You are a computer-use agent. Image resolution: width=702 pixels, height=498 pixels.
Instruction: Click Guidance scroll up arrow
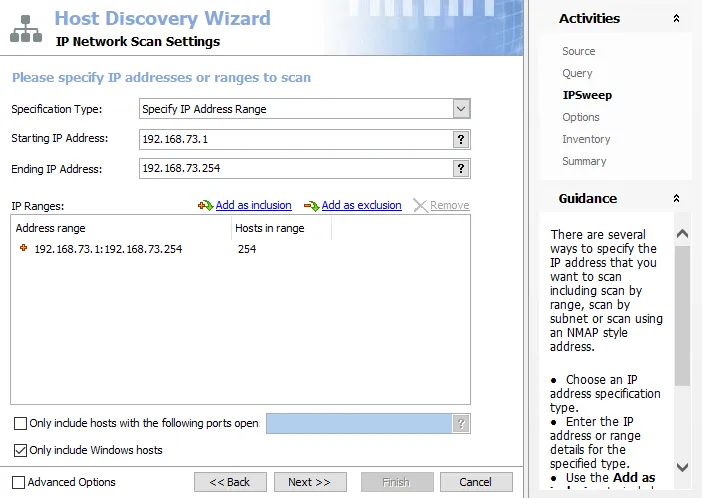pos(682,233)
